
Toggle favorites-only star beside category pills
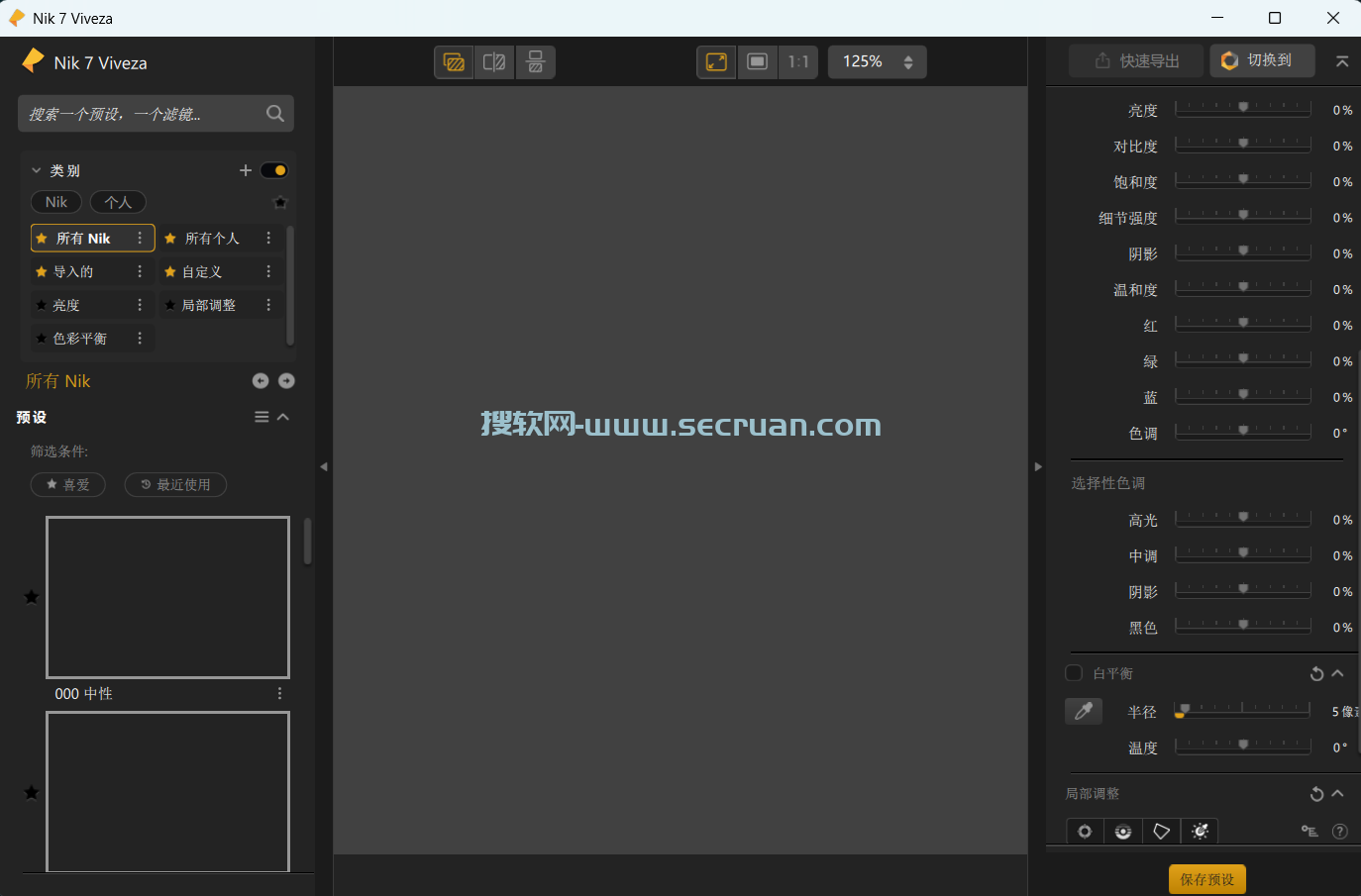(280, 203)
